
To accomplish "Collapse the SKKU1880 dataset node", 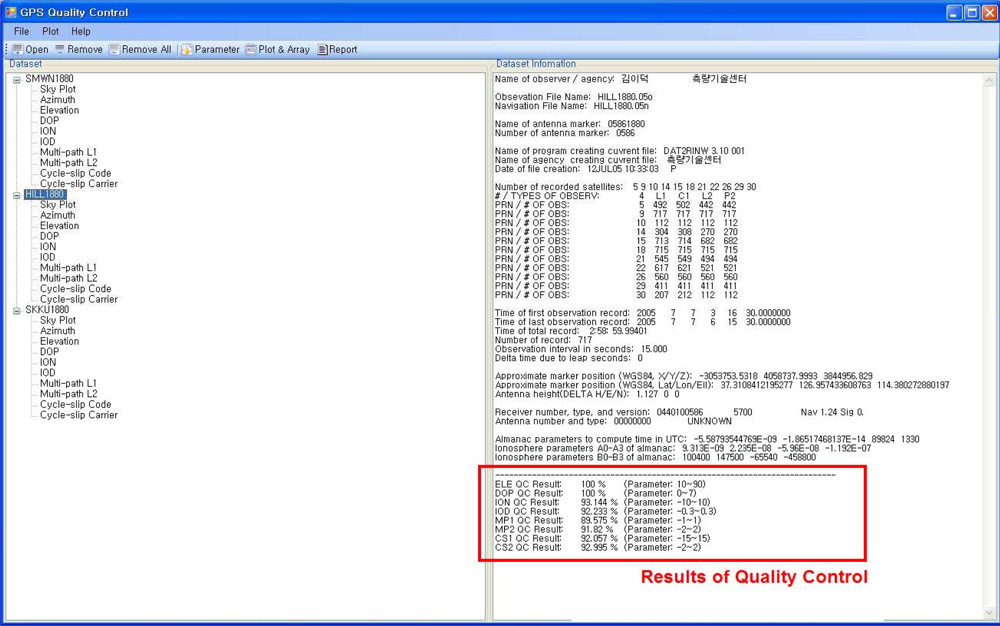I will pyautogui.click(x=17, y=310).
